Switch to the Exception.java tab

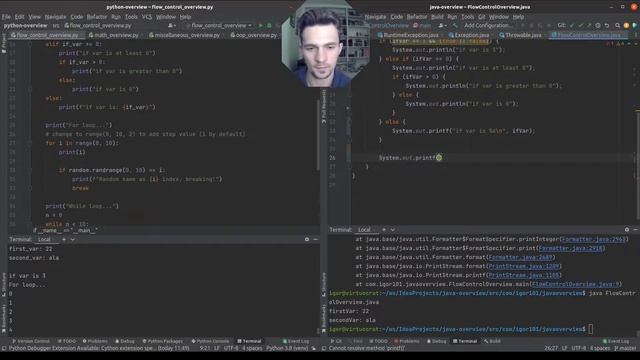pos(469,35)
